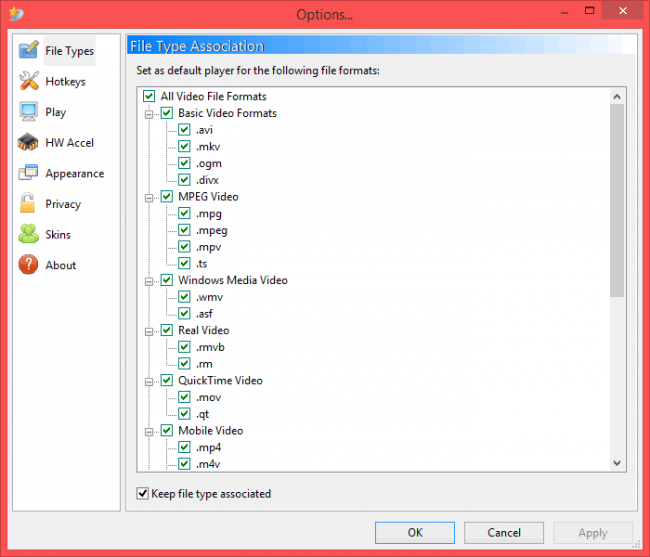The image size is (650, 557).
Task: Toggle the .rm checkbox
Action: 184,363
